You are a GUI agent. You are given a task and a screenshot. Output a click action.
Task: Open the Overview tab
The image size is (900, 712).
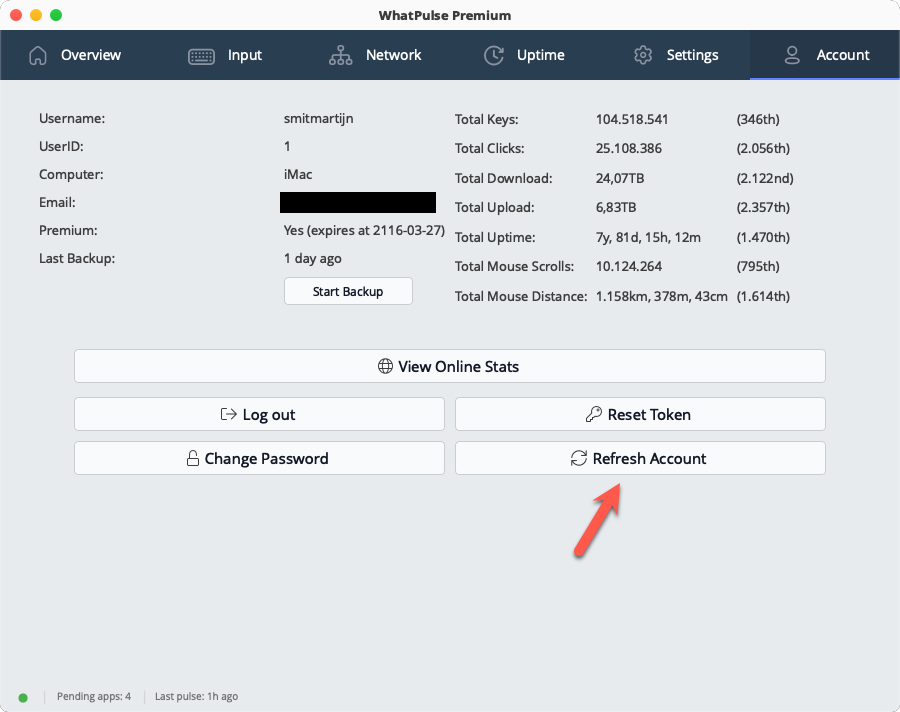75,55
